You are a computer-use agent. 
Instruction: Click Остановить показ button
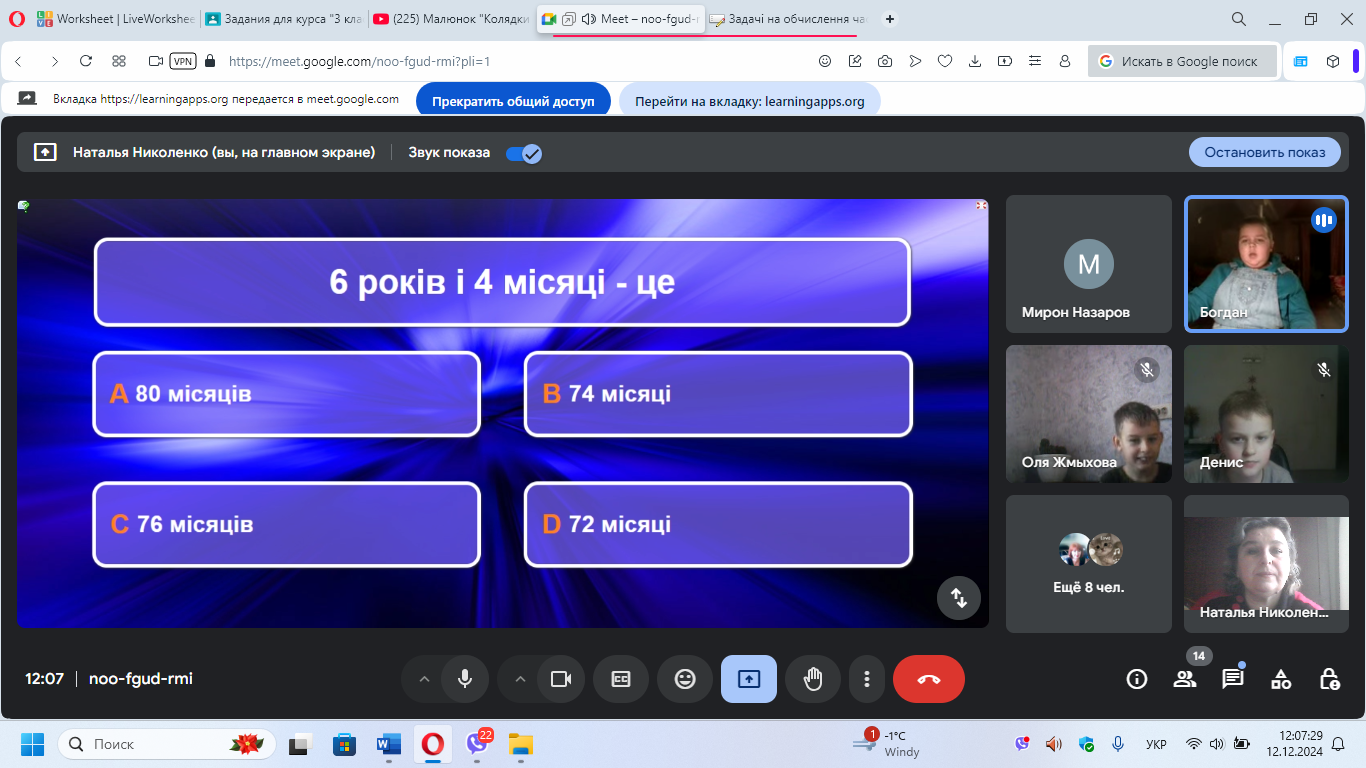point(1265,152)
